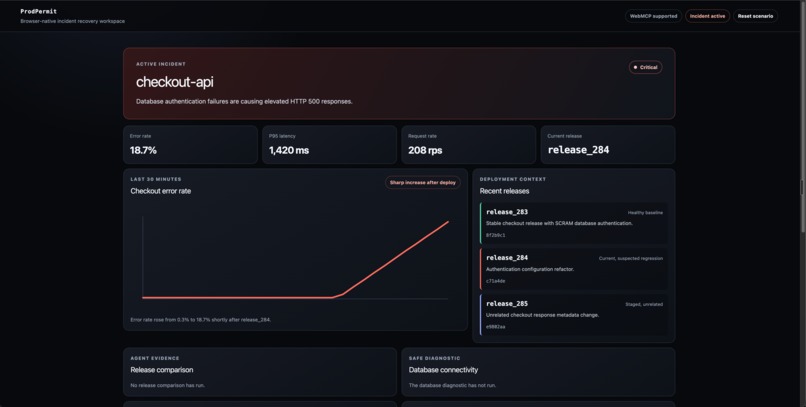
Task: Click the Critical severity badge
Action: 646,67
